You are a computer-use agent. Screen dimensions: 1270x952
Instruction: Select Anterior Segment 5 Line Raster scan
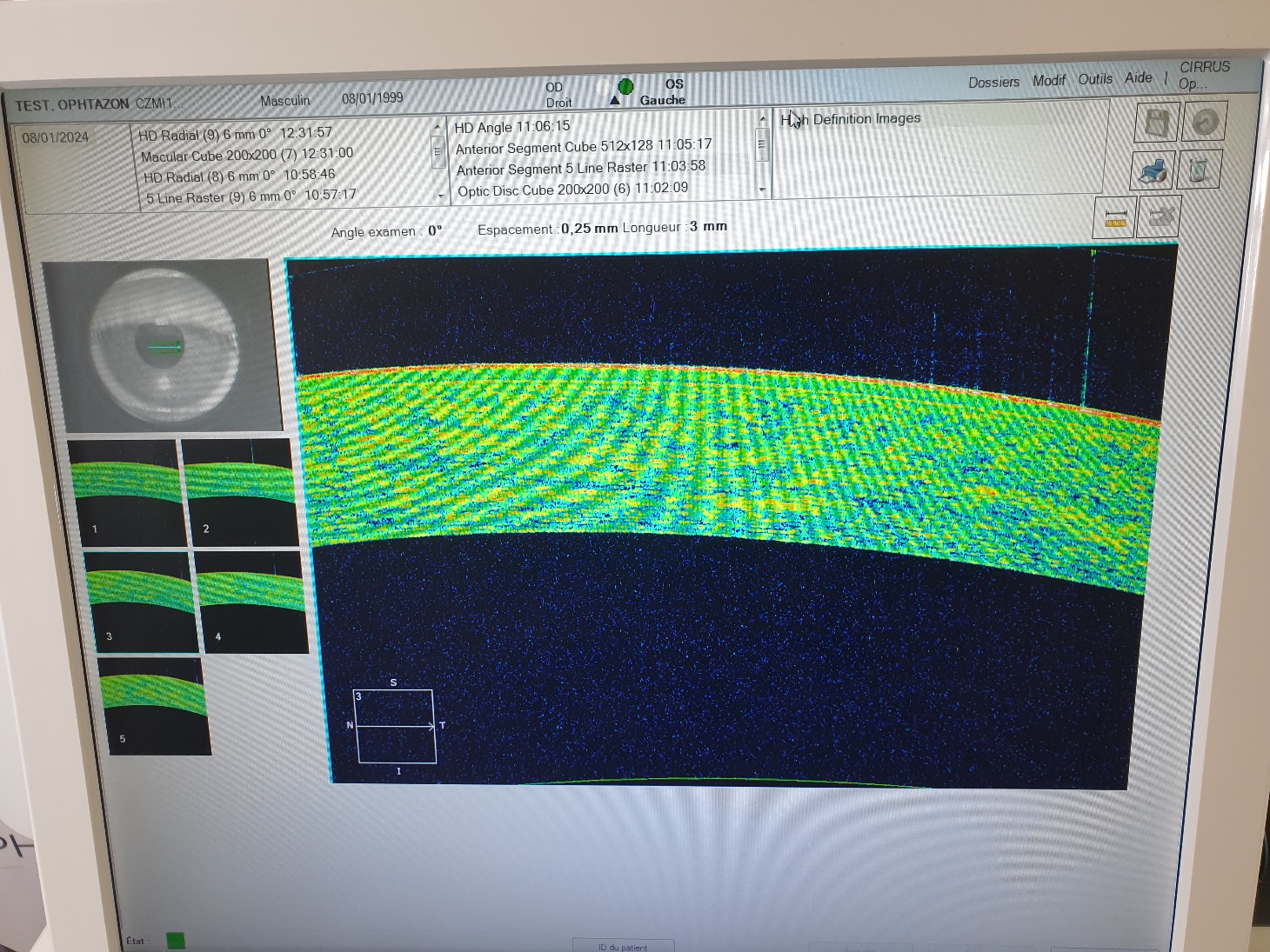[581, 168]
